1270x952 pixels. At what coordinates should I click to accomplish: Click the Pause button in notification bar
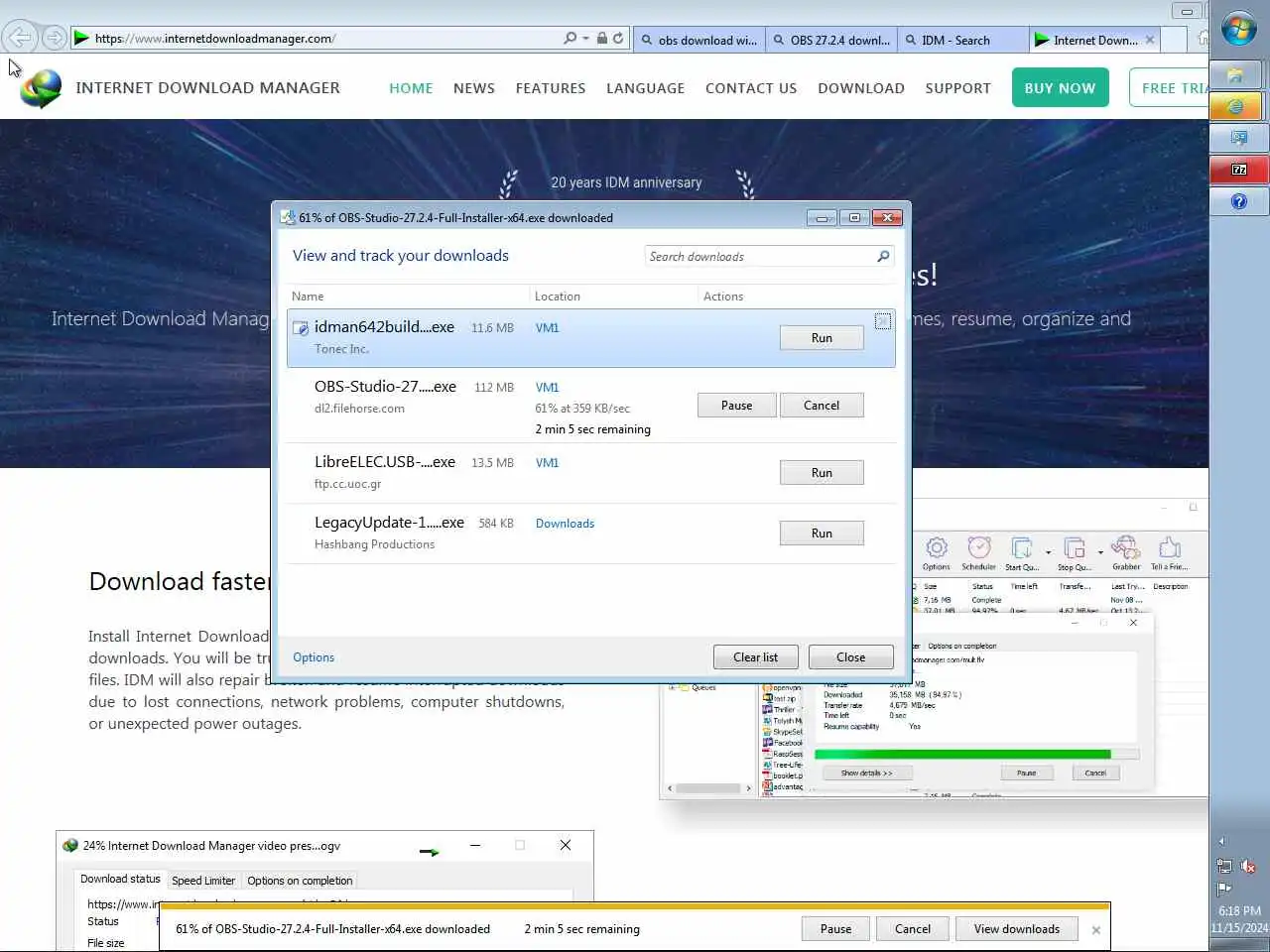coord(835,929)
